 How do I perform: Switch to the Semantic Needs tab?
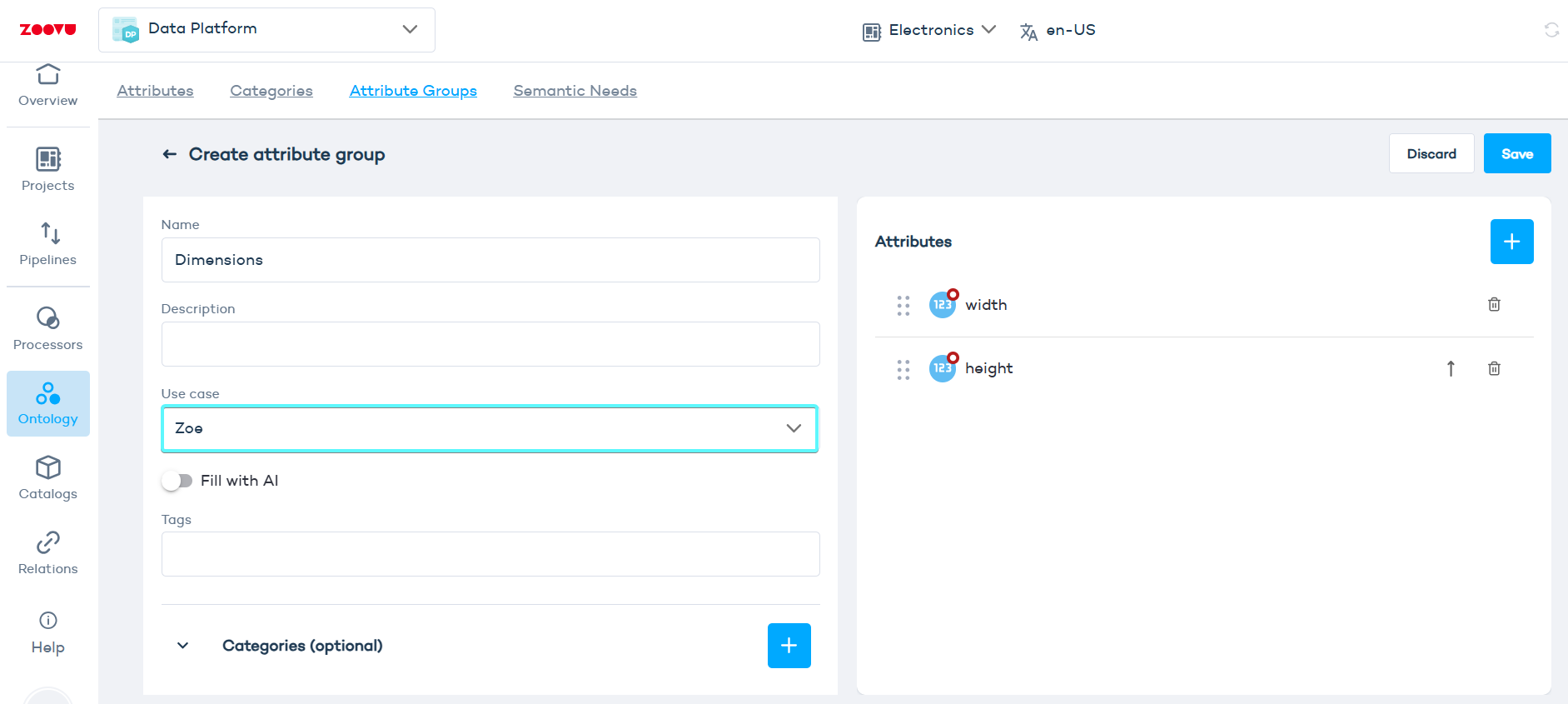575,91
